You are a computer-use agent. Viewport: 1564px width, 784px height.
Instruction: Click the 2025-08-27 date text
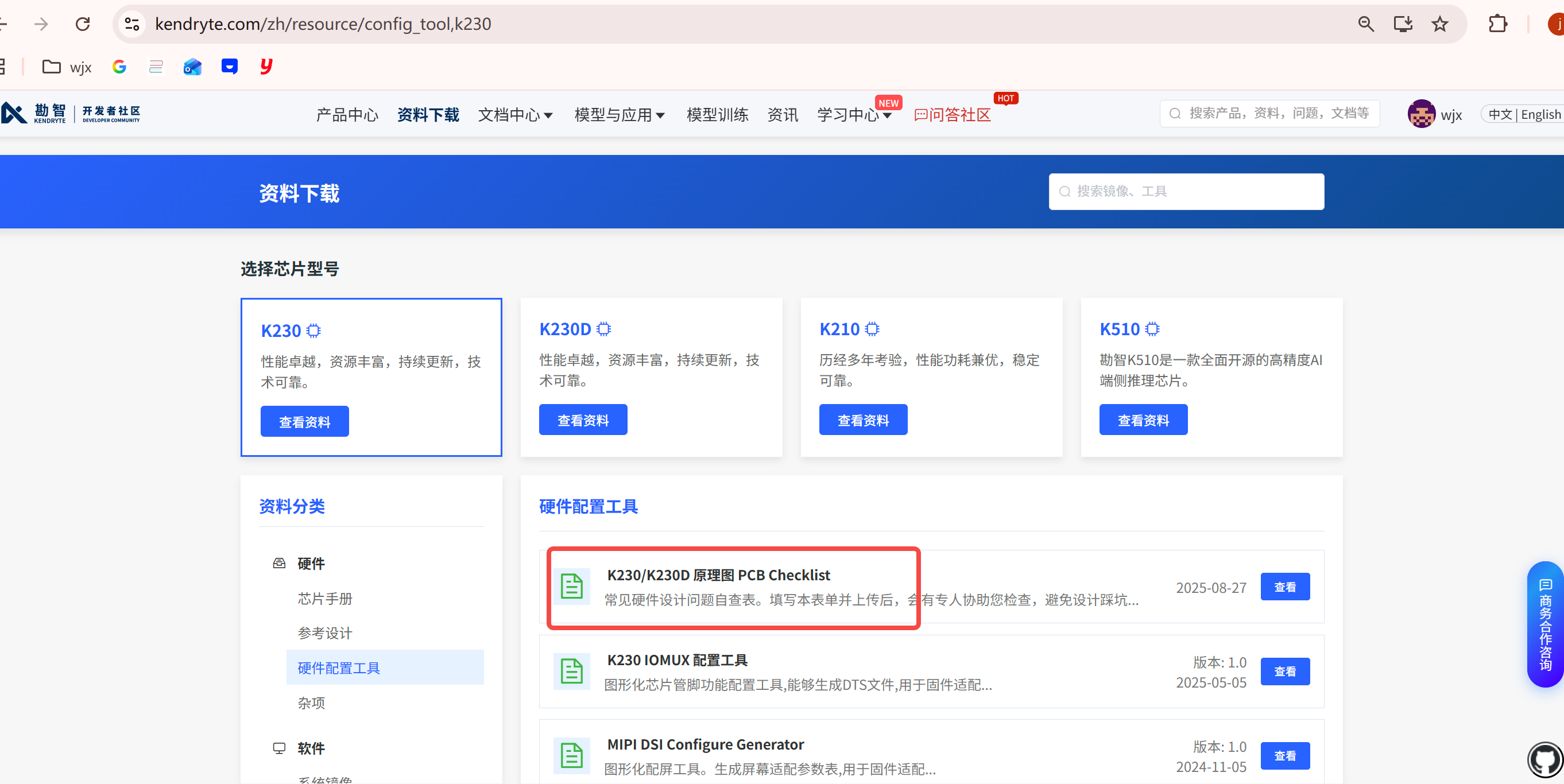click(1211, 588)
